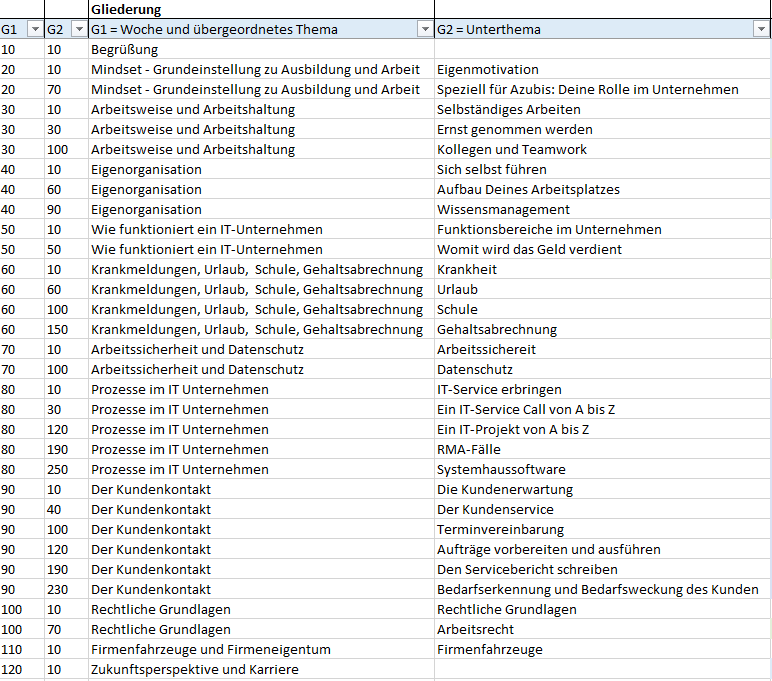
Task: Select Zukunftsperspektive und Karriere cell
Action: (261, 670)
